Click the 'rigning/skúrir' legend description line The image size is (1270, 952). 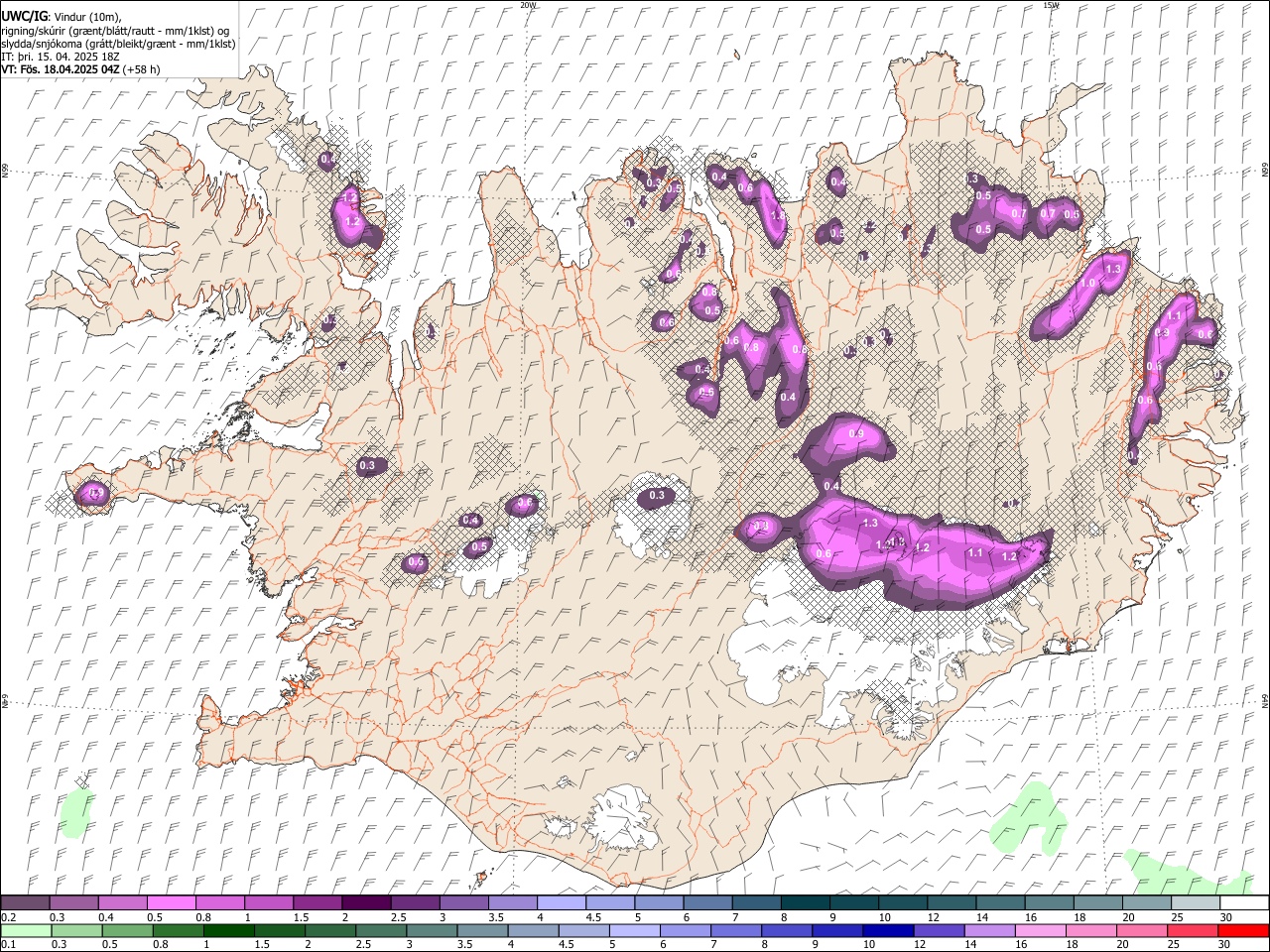coord(115,31)
